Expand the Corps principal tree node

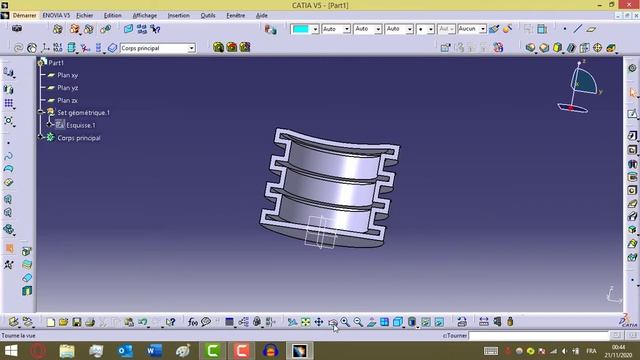pyautogui.click(x=40, y=137)
